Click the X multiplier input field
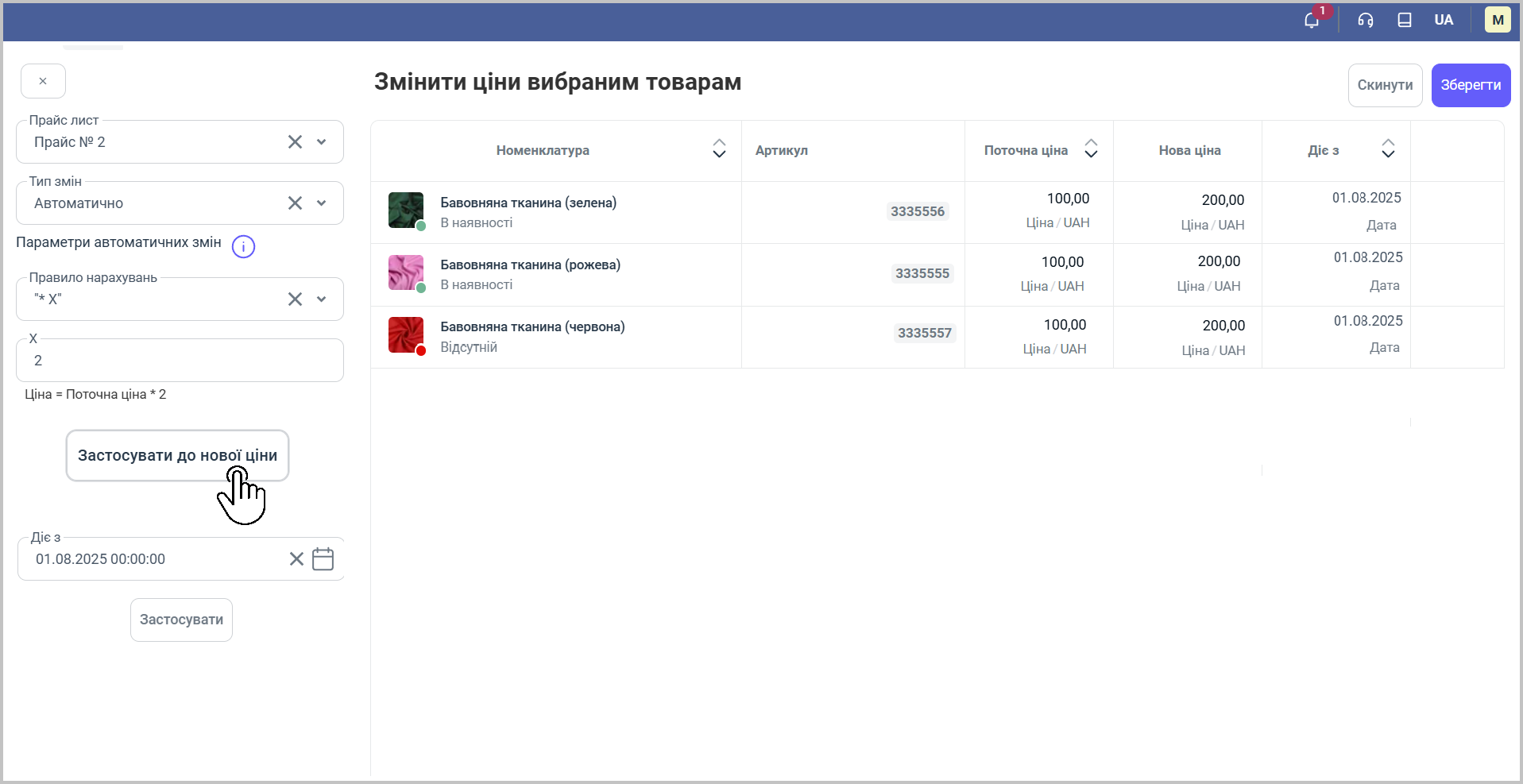Image resolution: width=1523 pixels, height=784 pixels. click(x=180, y=361)
